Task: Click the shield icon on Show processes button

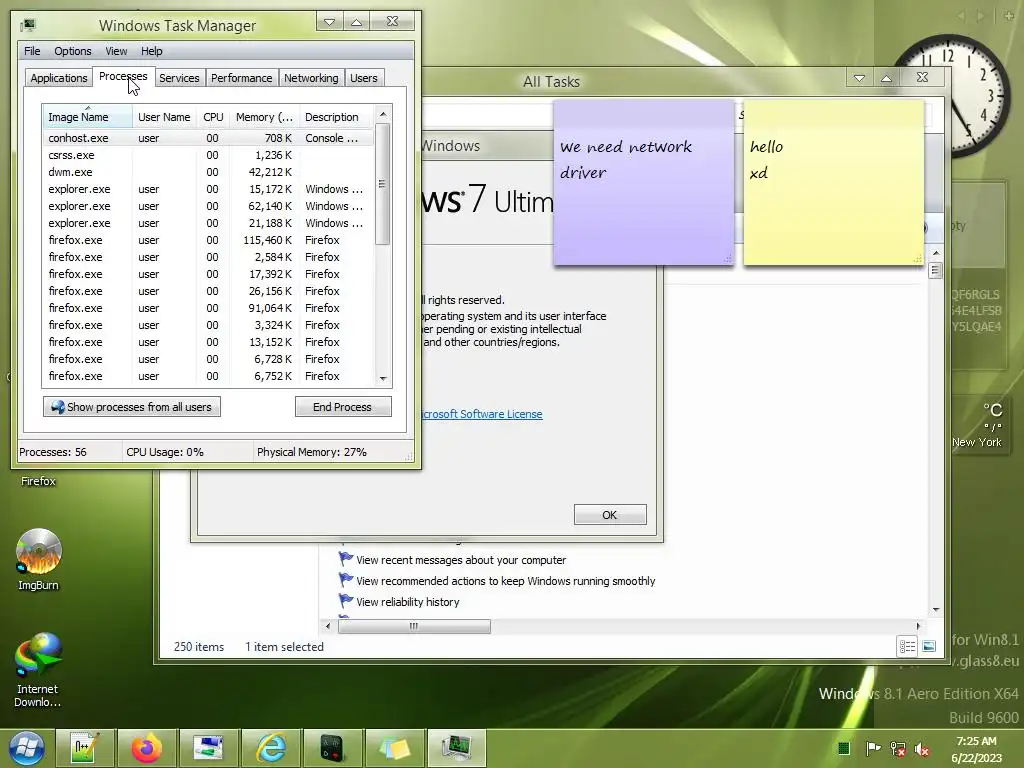Action: click(x=57, y=407)
